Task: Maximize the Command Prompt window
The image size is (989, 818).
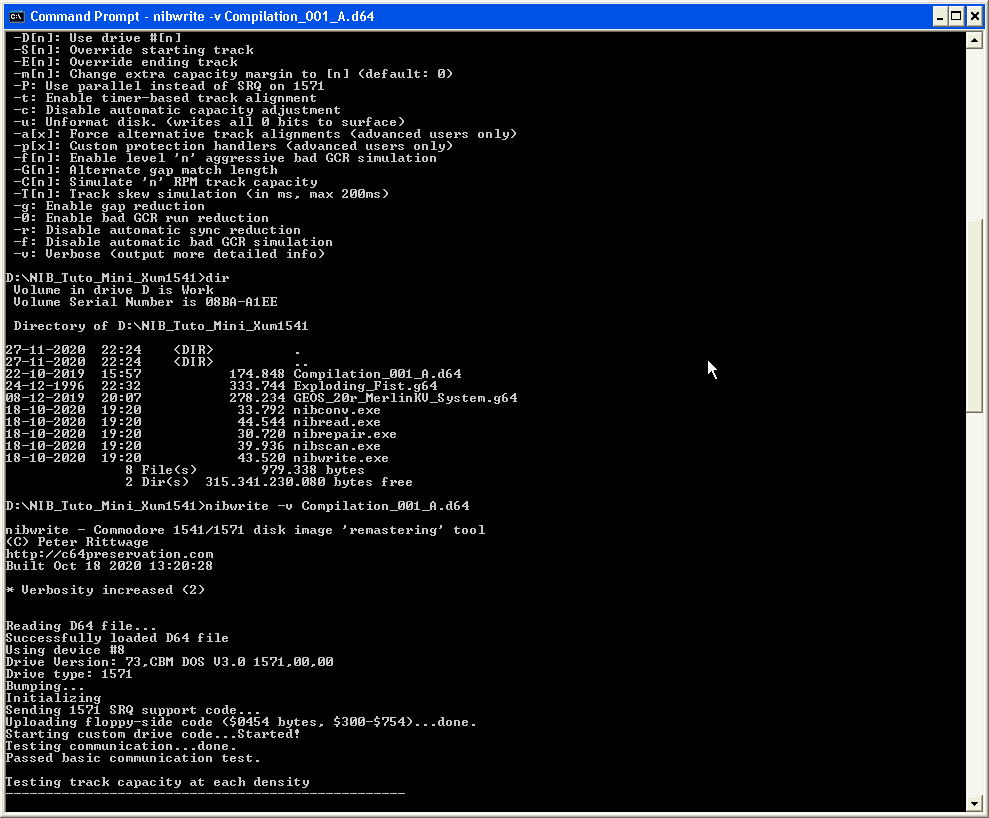Action: (956, 16)
